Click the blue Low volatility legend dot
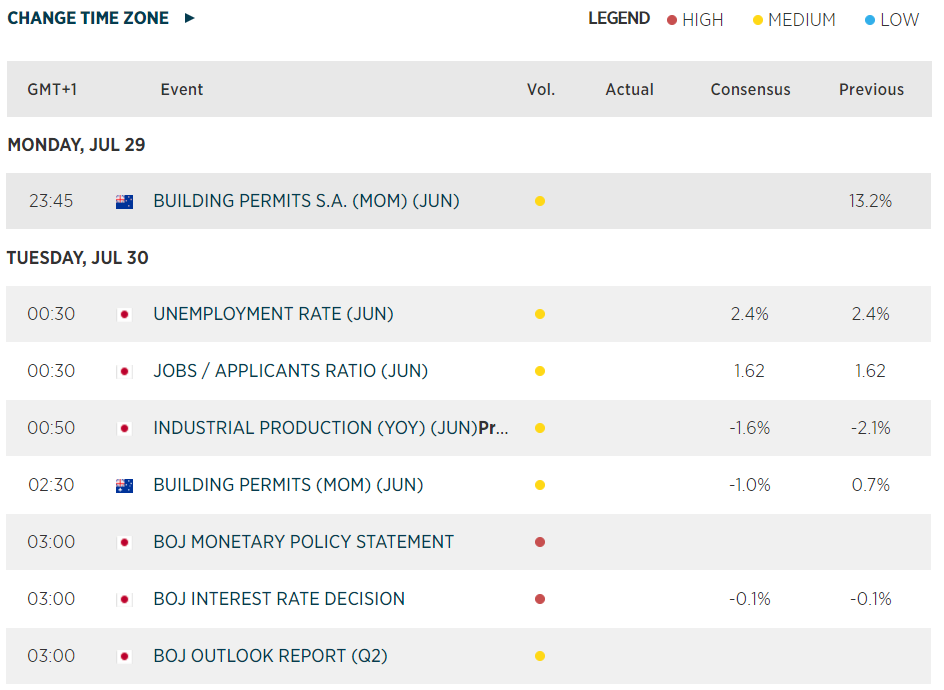The width and height of the screenshot is (944, 690). click(870, 20)
